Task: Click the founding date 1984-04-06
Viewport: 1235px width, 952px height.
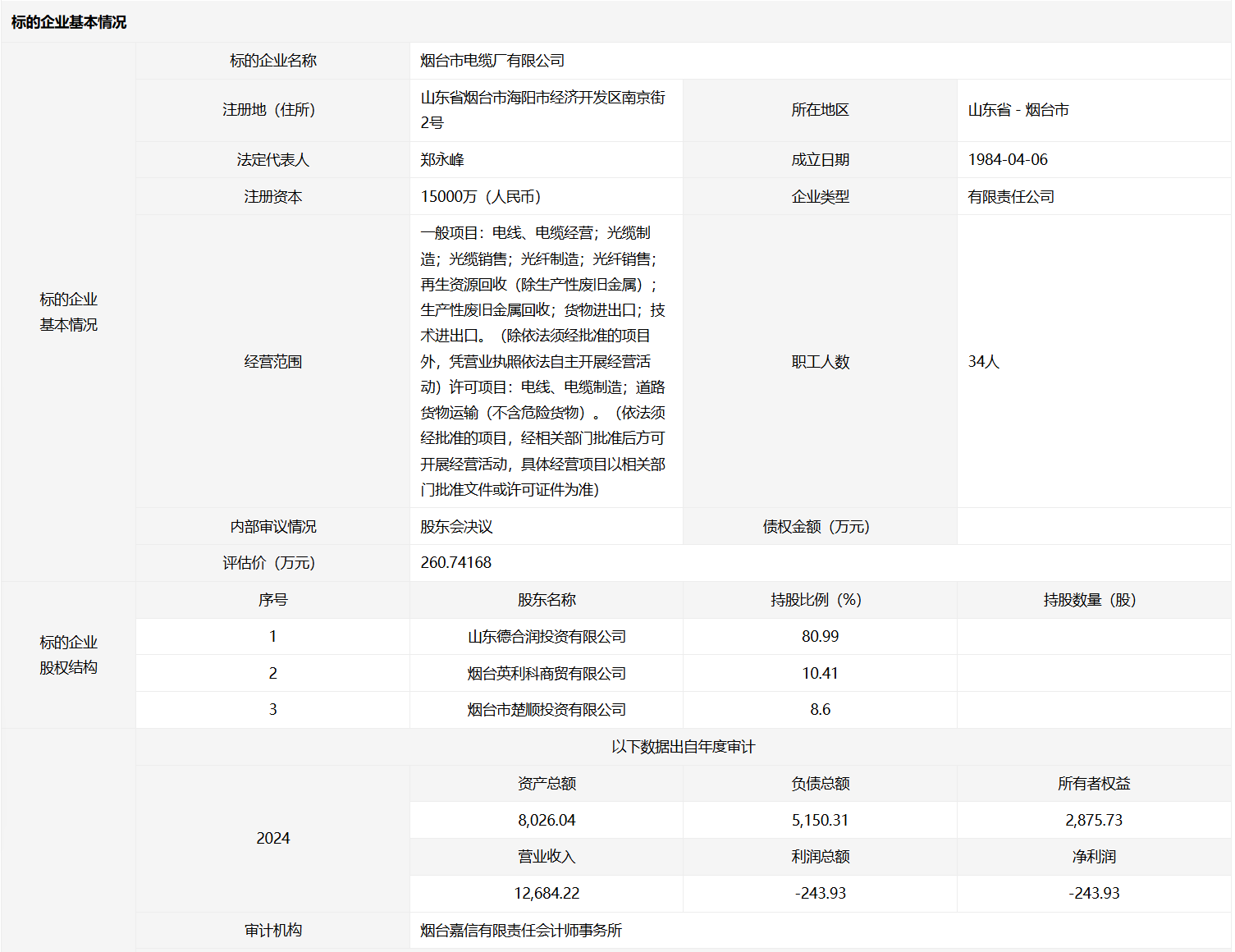Action: tap(1008, 160)
